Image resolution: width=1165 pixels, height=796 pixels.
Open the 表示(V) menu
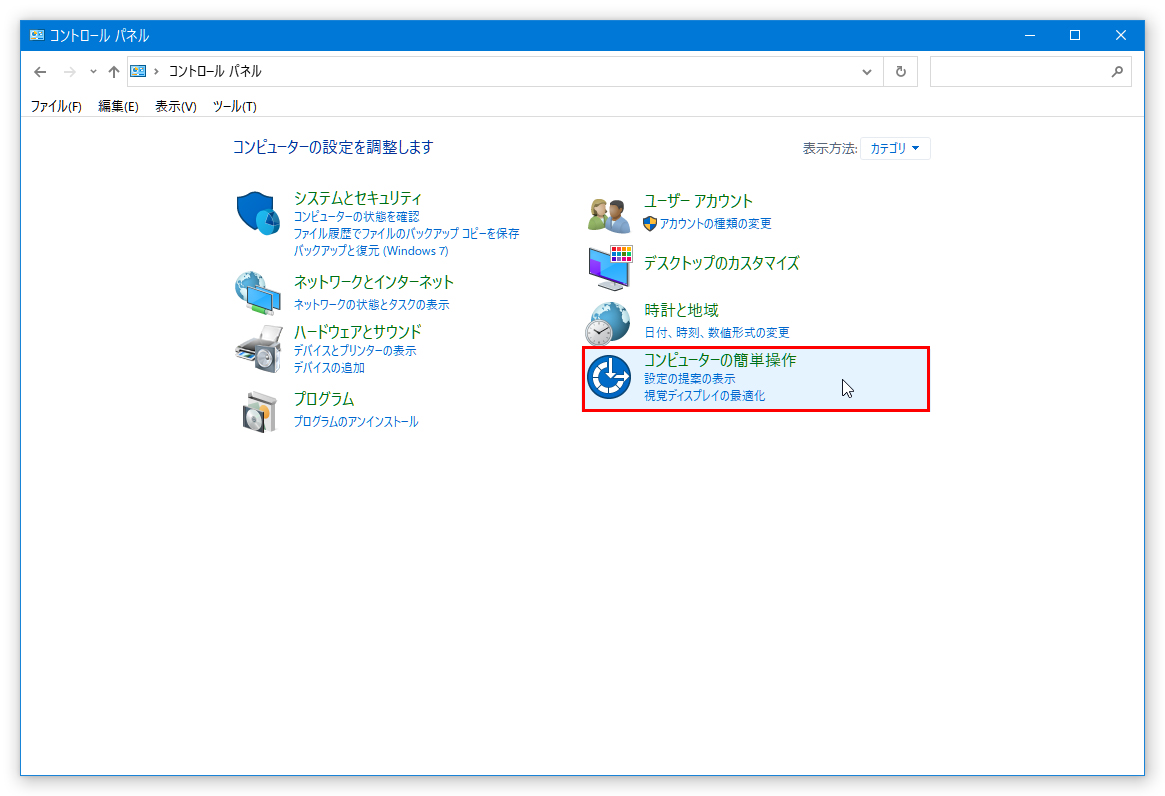tap(175, 106)
